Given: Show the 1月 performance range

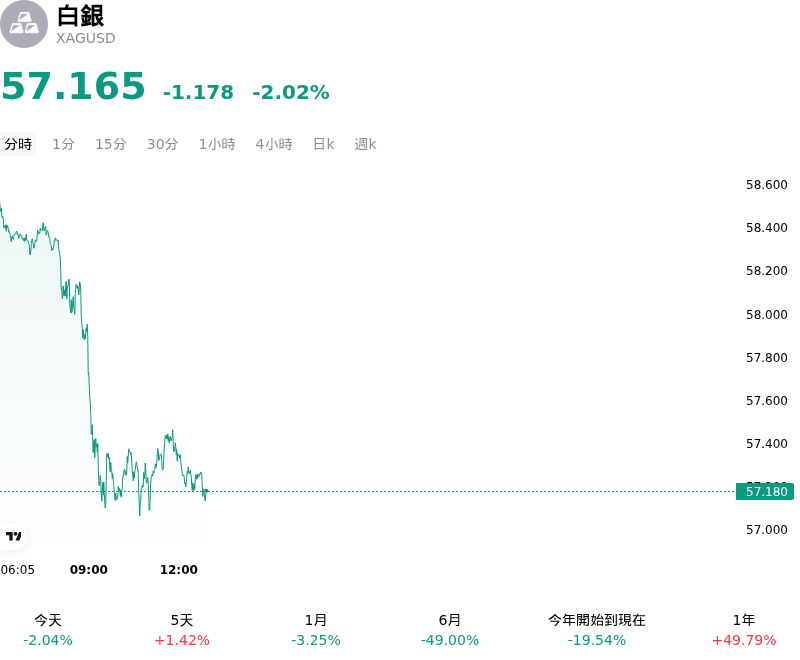Looking at the screenshot, I should [316, 630].
